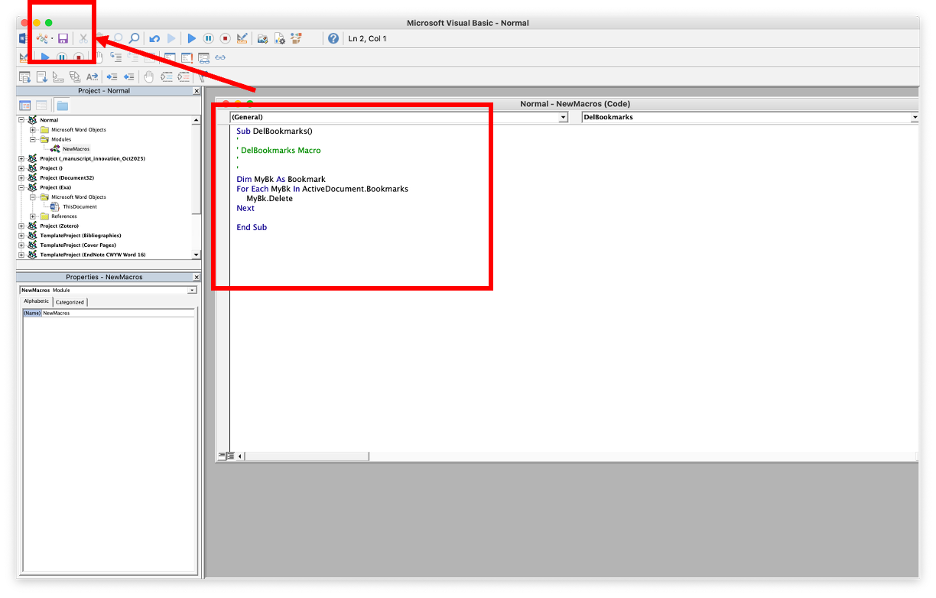Screen dimensions: 936x598
Task: Click the Save icon in the toolbar
Action: pyautogui.click(x=63, y=39)
